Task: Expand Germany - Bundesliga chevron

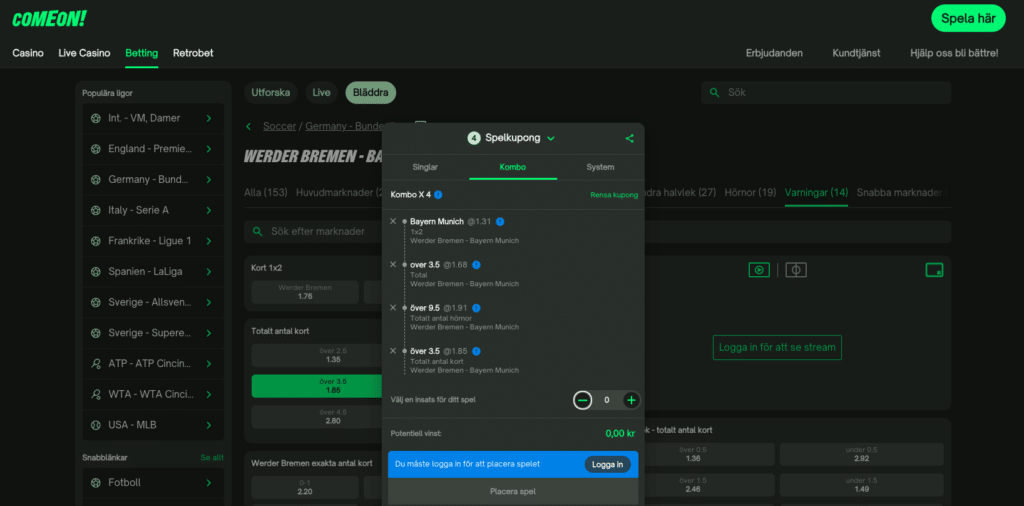Action: coord(209,180)
